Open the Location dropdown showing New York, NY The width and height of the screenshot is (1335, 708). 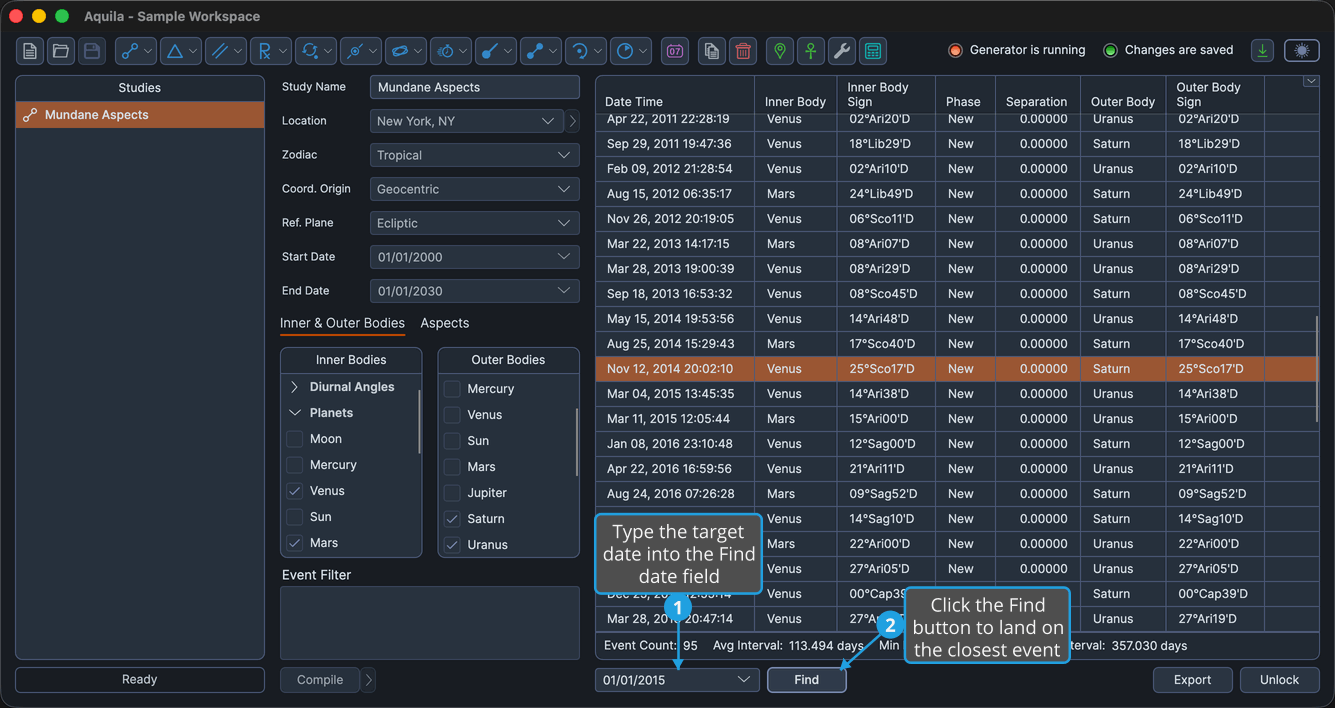coord(467,121)
